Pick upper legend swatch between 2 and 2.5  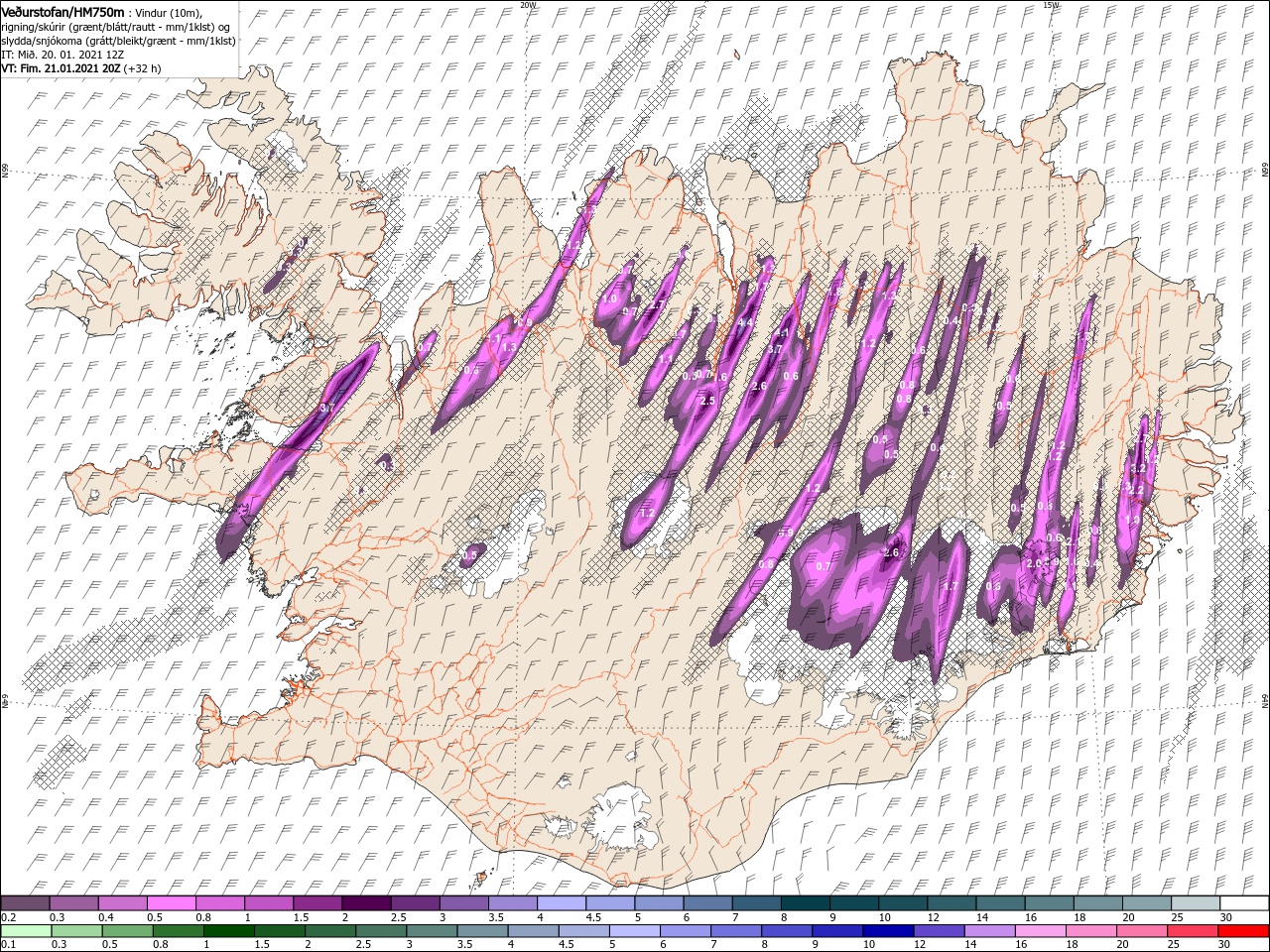(366, 903)
